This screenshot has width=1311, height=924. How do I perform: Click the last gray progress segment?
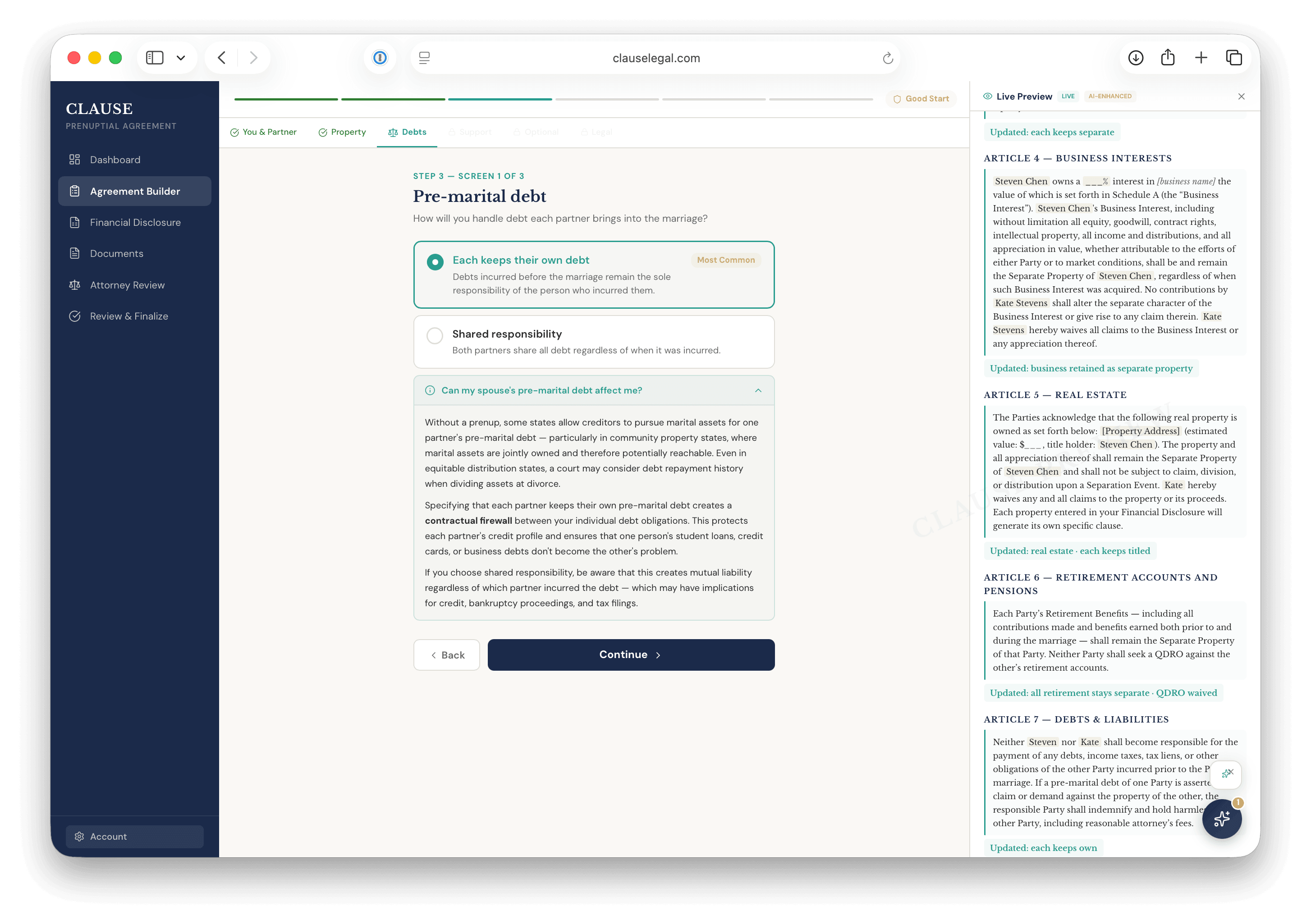point(821,99)
